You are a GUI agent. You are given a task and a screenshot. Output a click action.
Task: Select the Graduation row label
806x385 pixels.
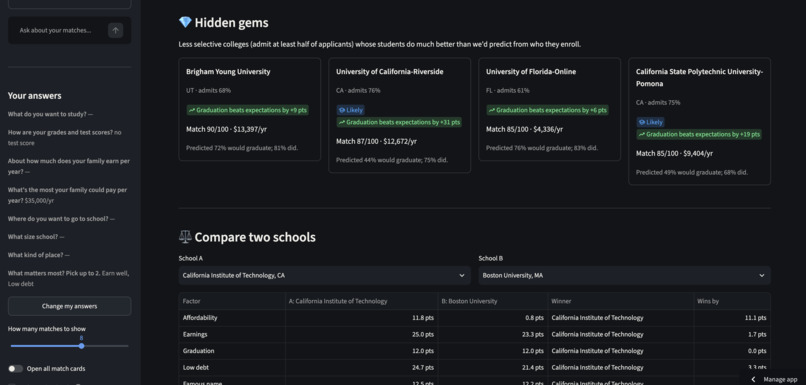(198, 351)
